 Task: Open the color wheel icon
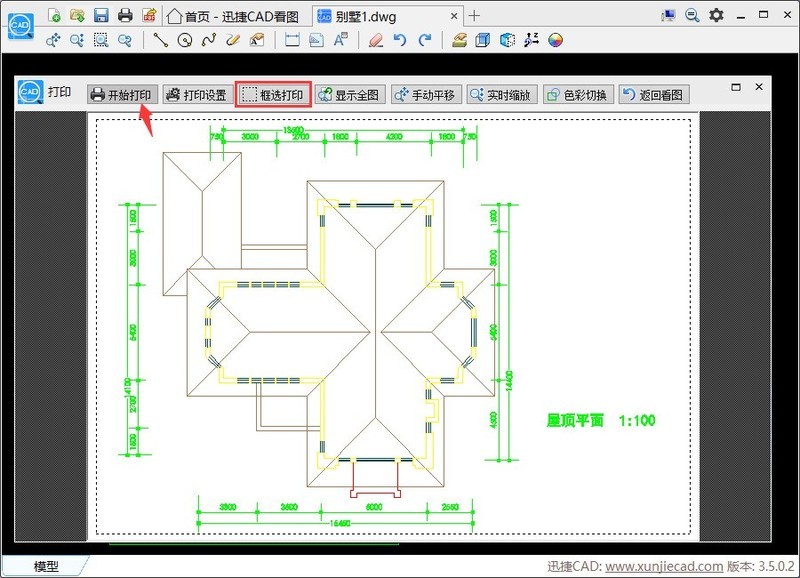click(x=556, y=40)
